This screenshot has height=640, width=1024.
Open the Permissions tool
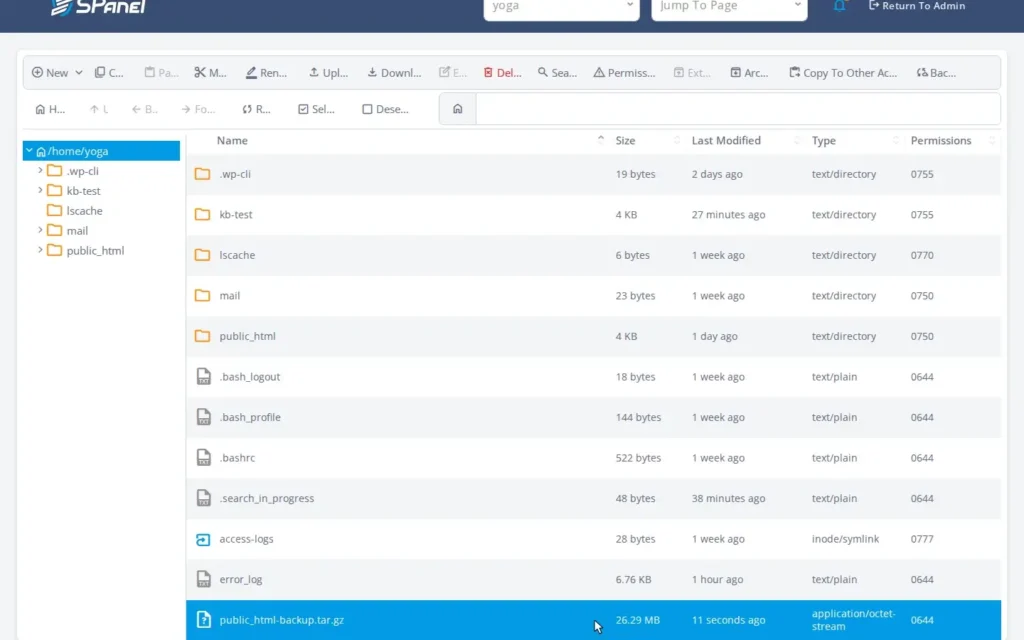point(624,72)
